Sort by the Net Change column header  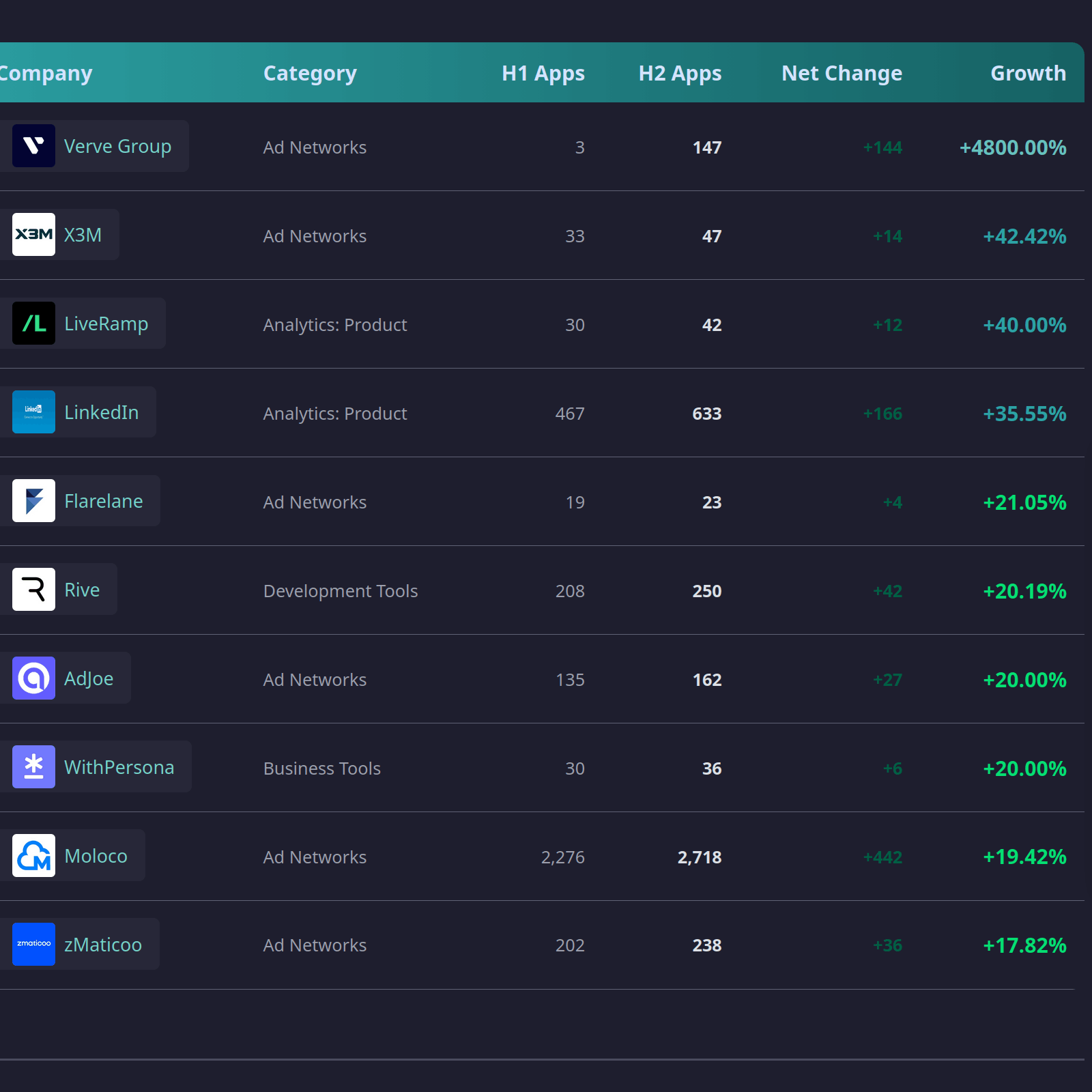[842, 73]
